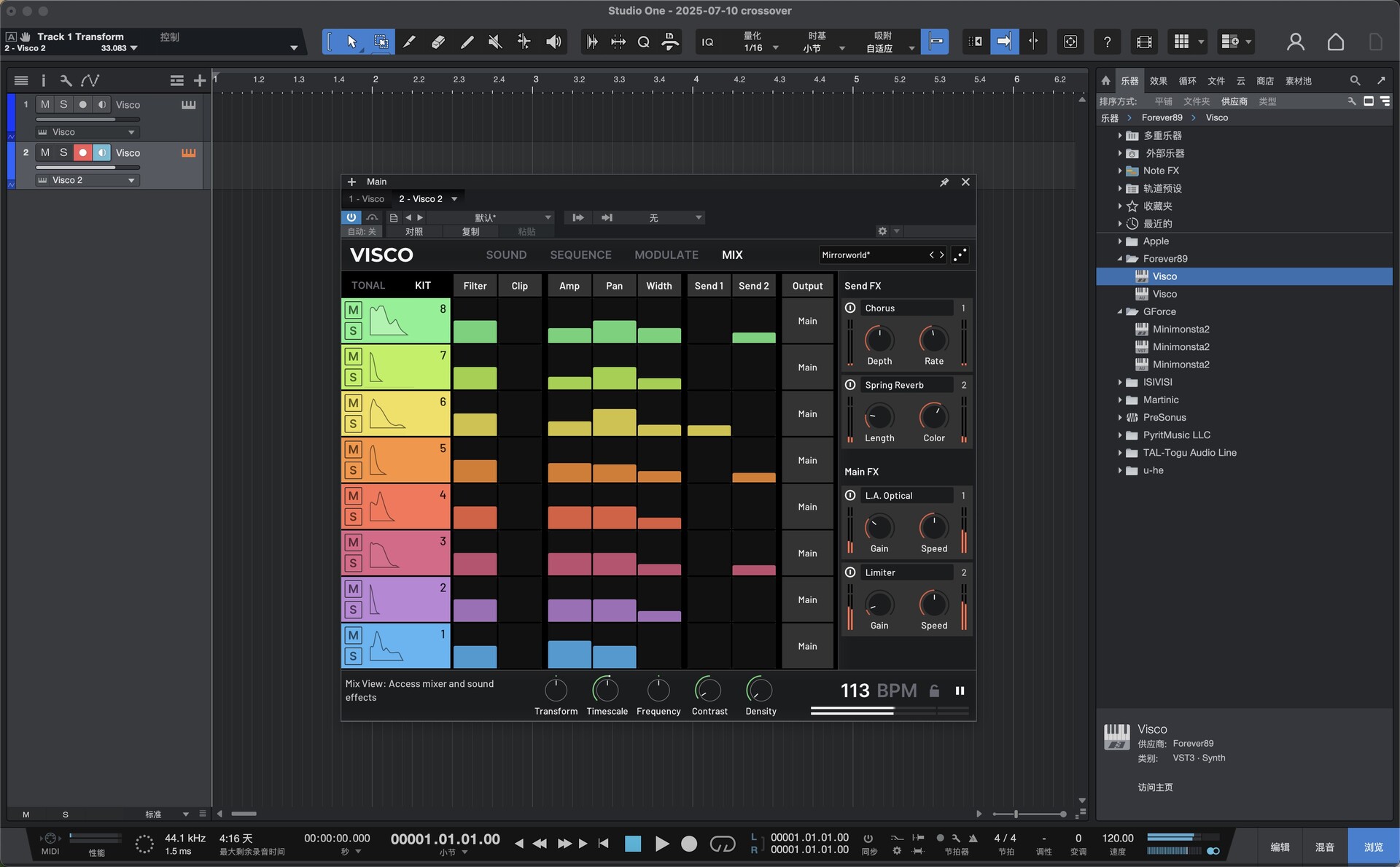Switch to Visco MODULATE tab
Image resolution: width=1400 pixels, height=867 pixels.
666,254
